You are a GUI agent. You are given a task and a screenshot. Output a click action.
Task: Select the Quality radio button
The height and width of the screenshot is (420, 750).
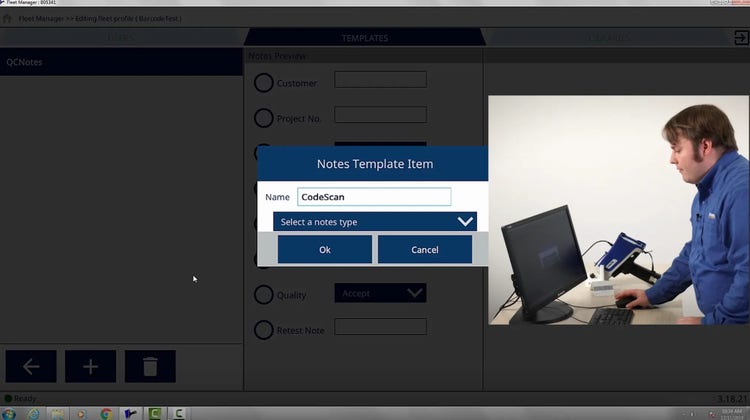263,295
